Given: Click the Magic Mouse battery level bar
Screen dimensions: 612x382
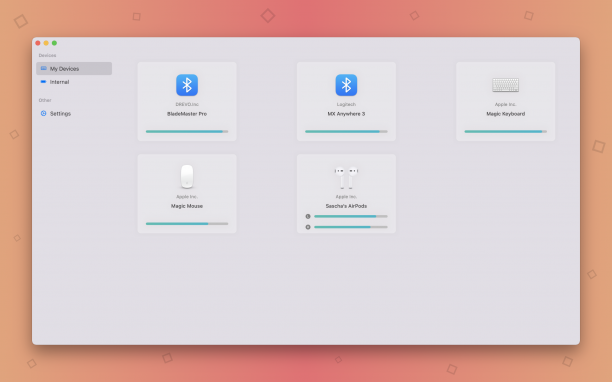Looking at the screenshot, I should (x=187, y=224).
